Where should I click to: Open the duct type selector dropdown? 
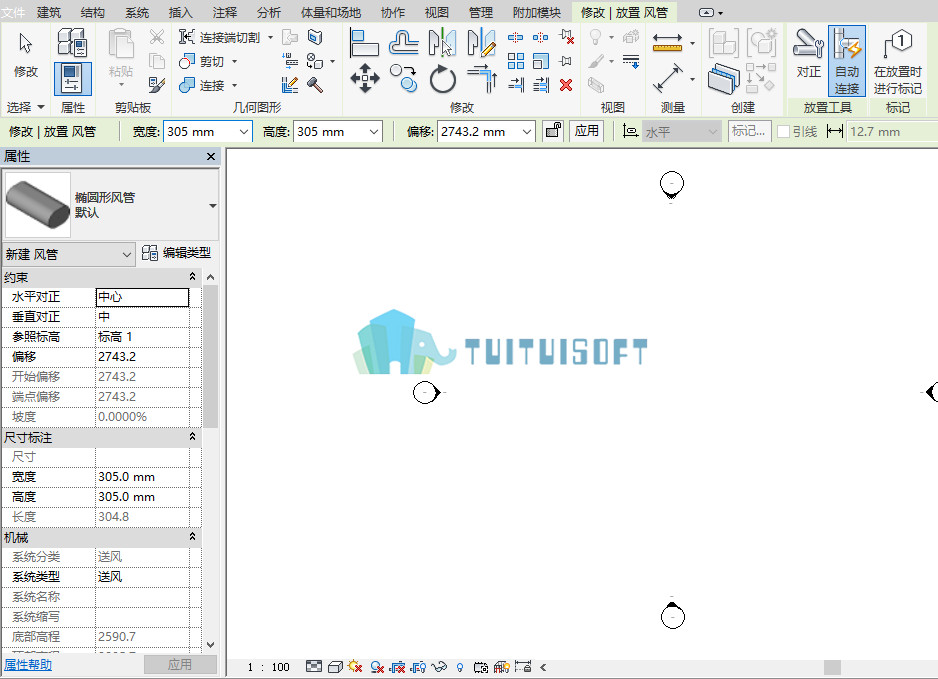click(213, 206)
